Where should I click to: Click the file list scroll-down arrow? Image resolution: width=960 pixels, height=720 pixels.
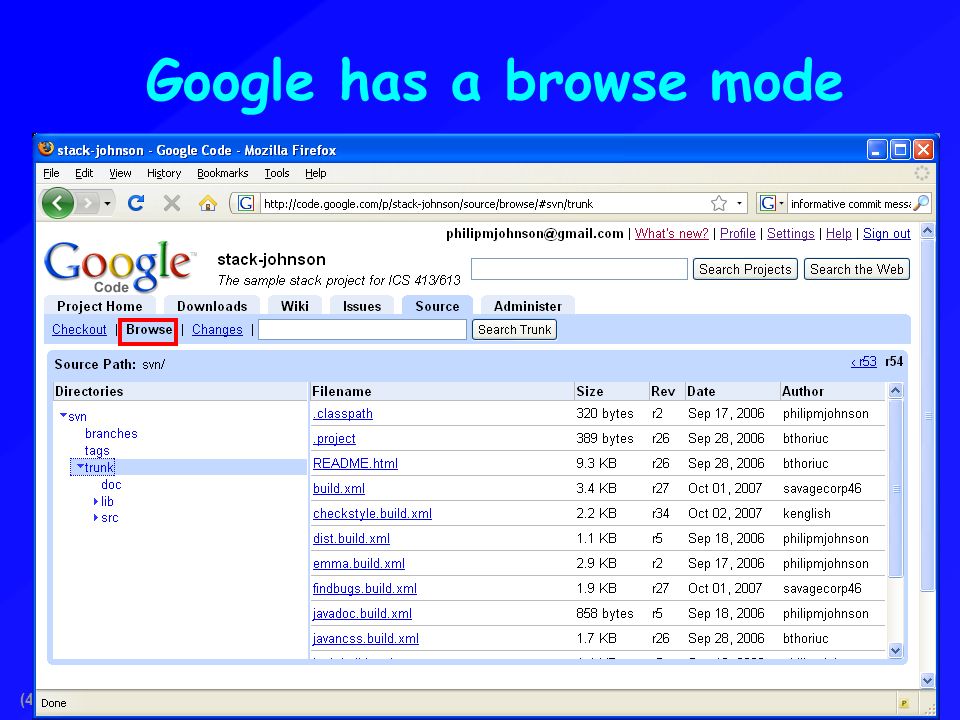coord(895,650)
